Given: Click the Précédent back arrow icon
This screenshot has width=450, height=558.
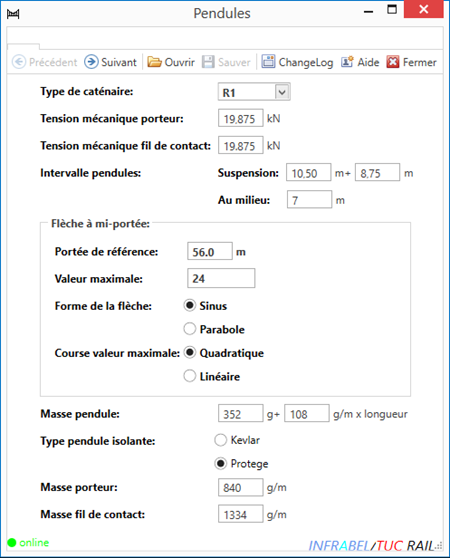Looking at the screenshot, I should click(x=19, y=62).
